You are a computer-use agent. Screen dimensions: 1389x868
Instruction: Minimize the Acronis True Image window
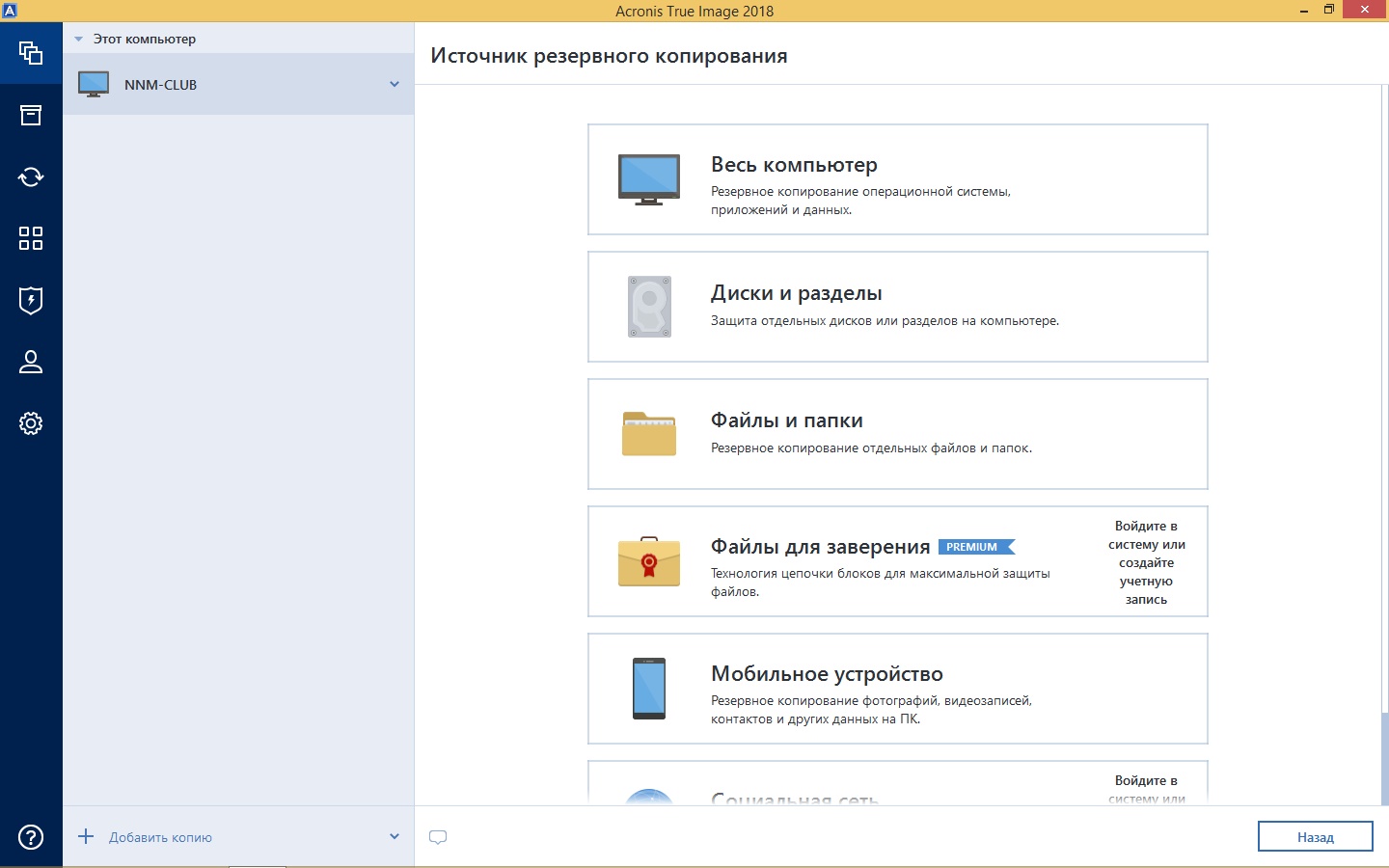1304,11
